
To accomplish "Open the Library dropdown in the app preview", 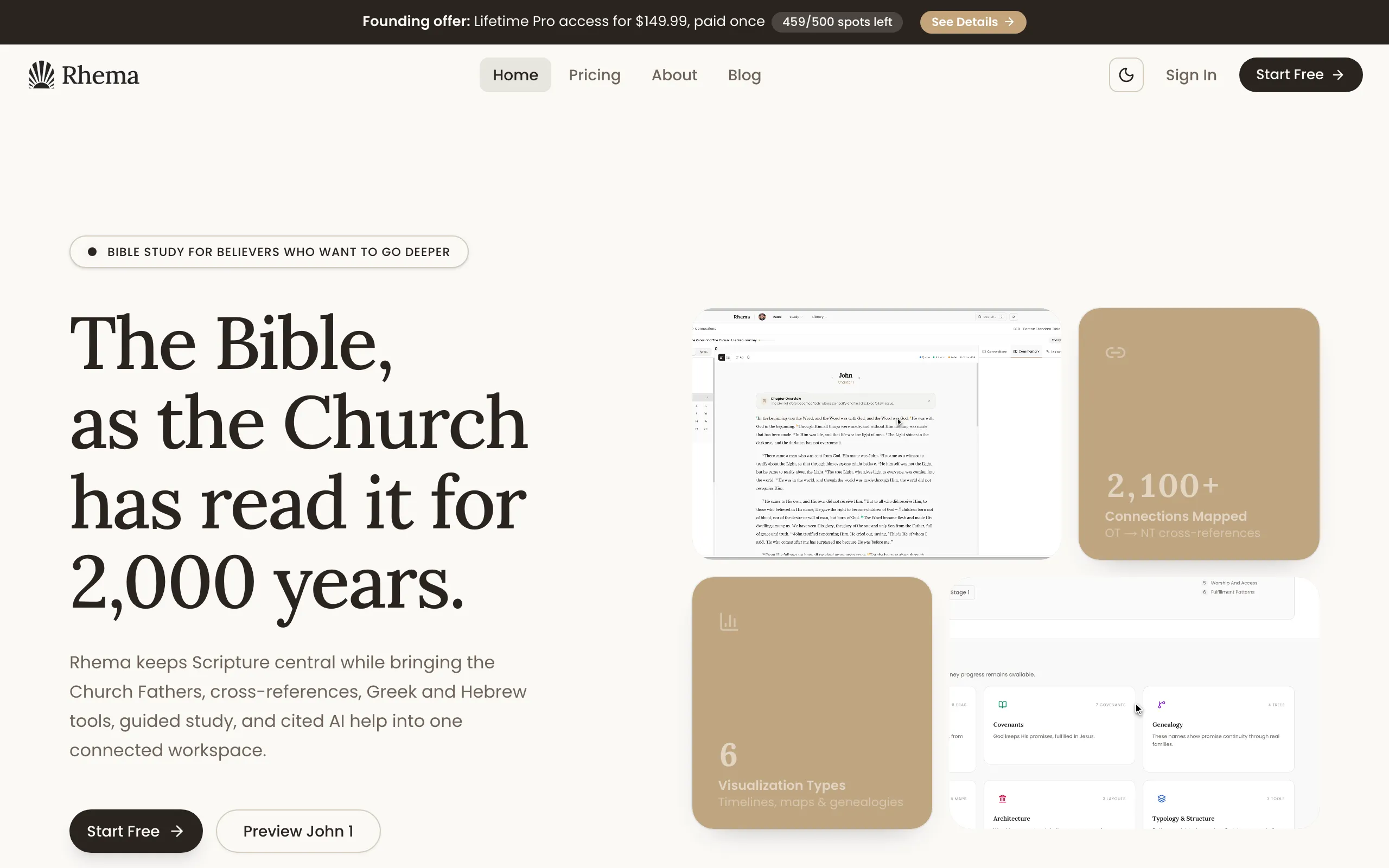I will tap(820, 317).
